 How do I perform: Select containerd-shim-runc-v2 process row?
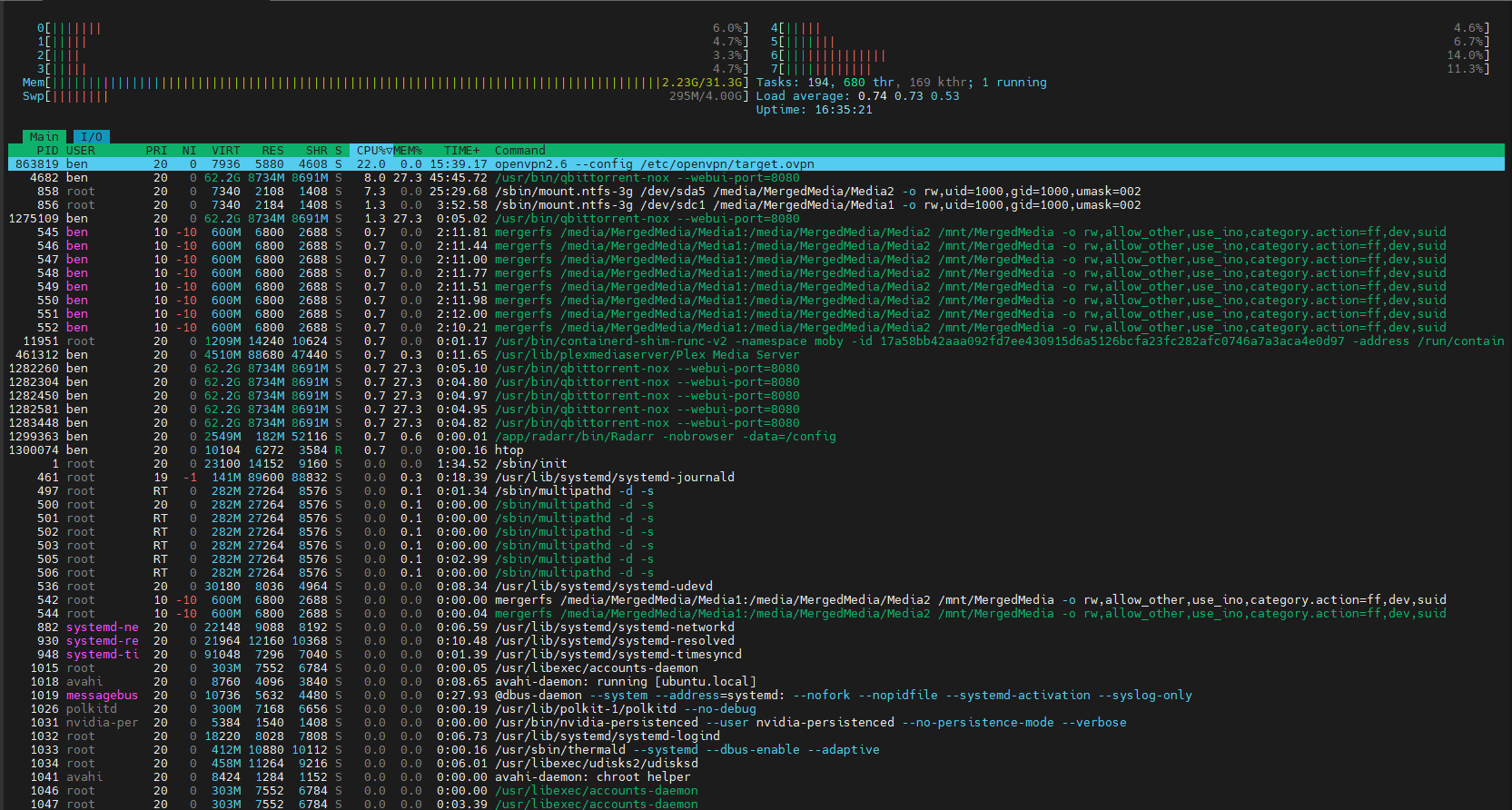(756, 341)
